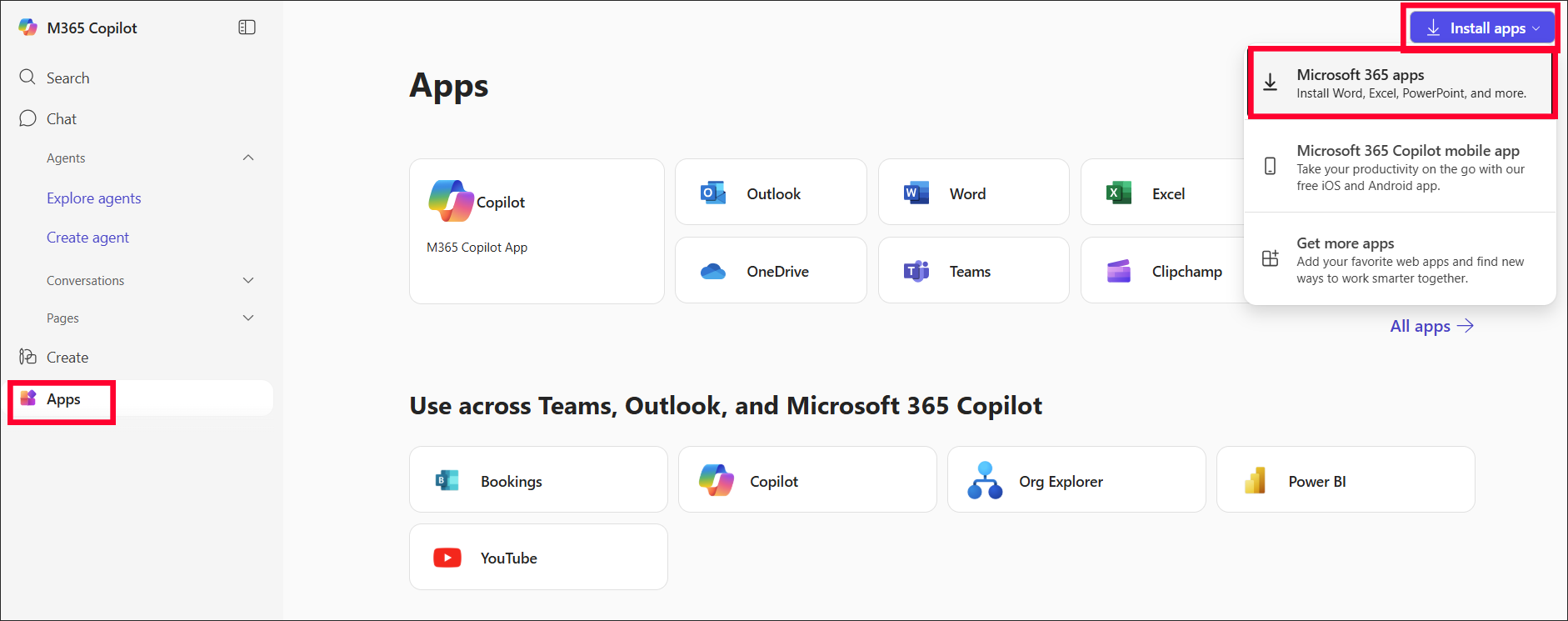The image size is (1568, 621).
Task: Click the large Copilot logo in M365 Copilot App card
Action: coord(451,201)
